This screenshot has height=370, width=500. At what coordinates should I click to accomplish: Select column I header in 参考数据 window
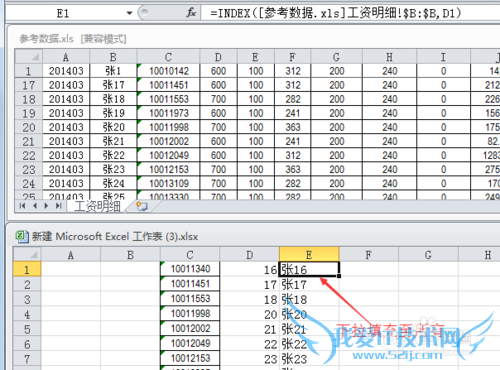click(443, 57)
